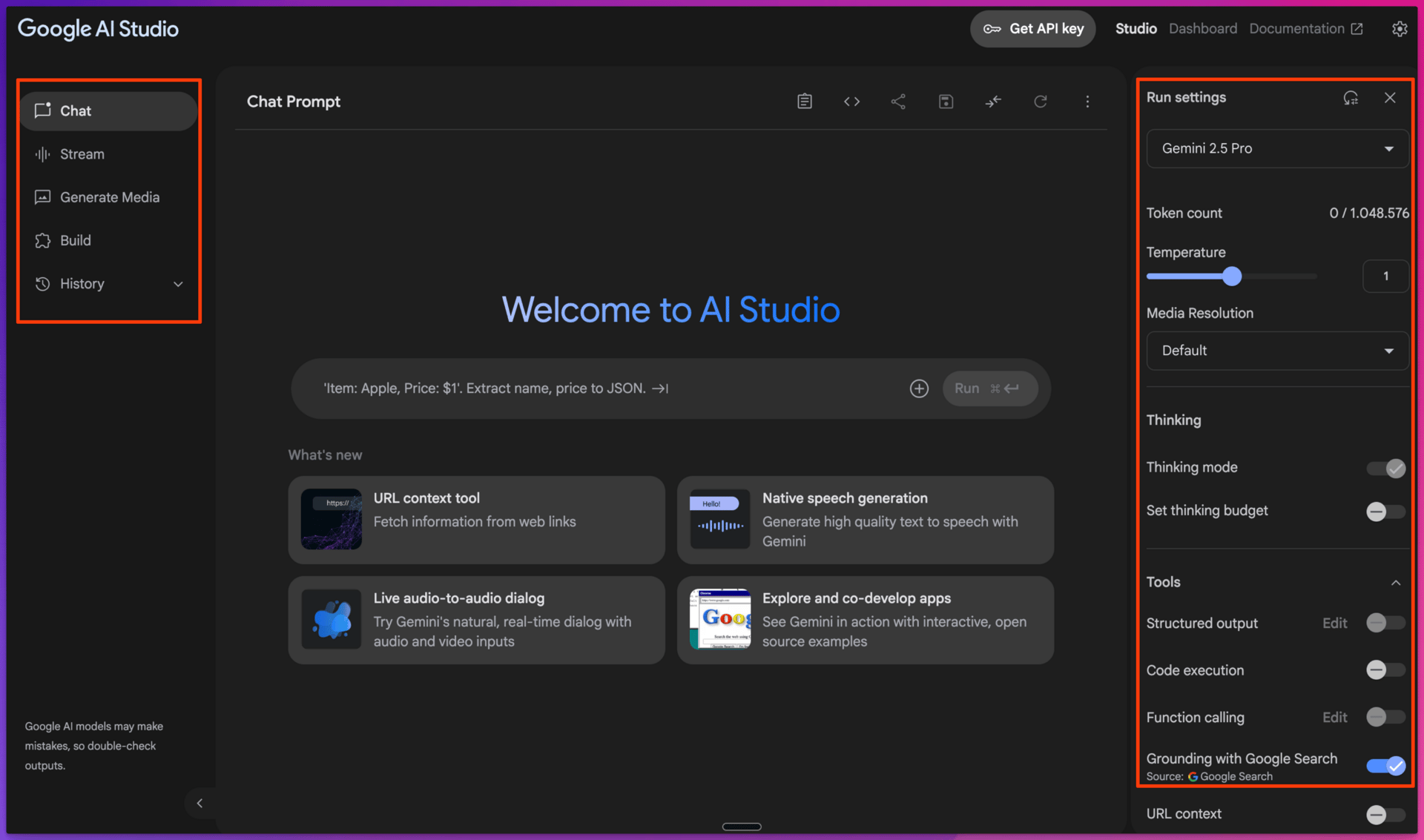Click the Chat Prompt title
This screenshot has width=1424, height=840.
294,102
